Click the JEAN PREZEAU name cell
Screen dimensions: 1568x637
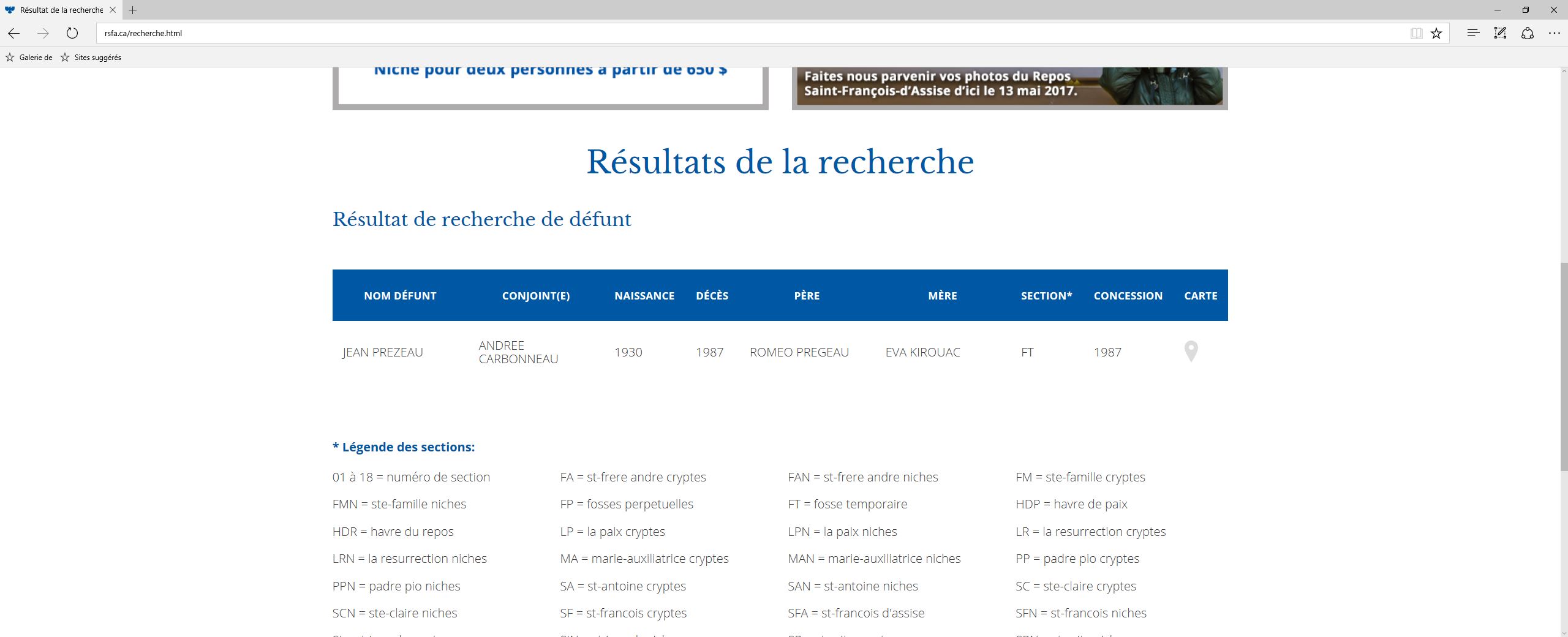(x=383, y=352)
